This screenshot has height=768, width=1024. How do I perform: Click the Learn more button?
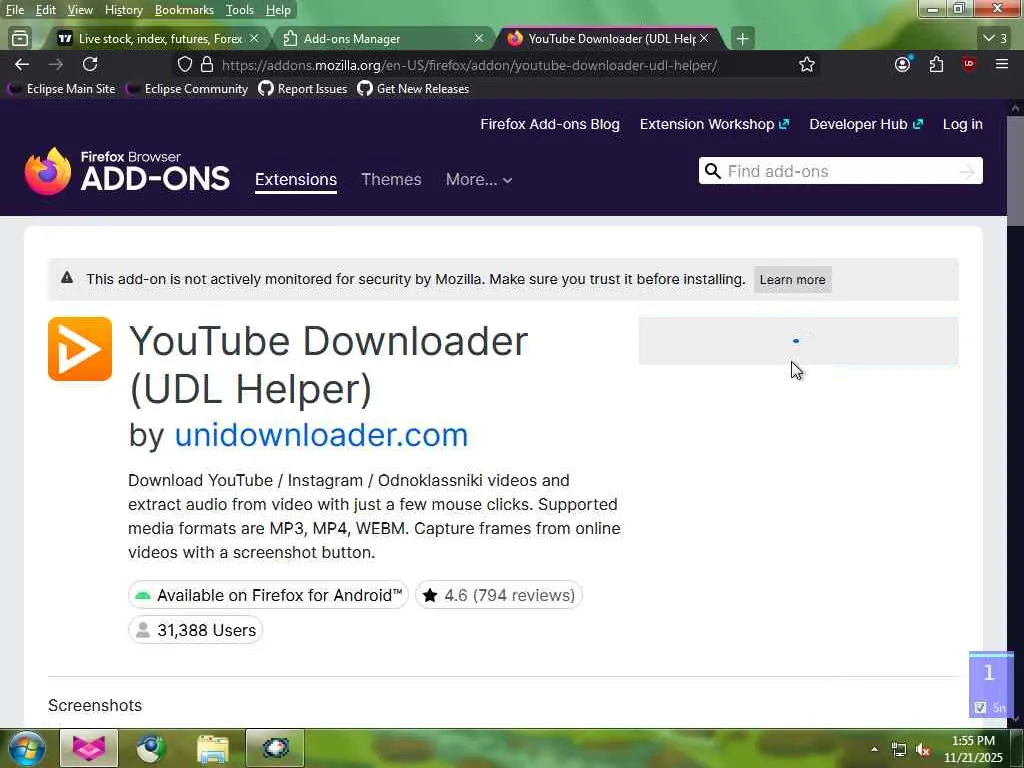click(792, 280)
